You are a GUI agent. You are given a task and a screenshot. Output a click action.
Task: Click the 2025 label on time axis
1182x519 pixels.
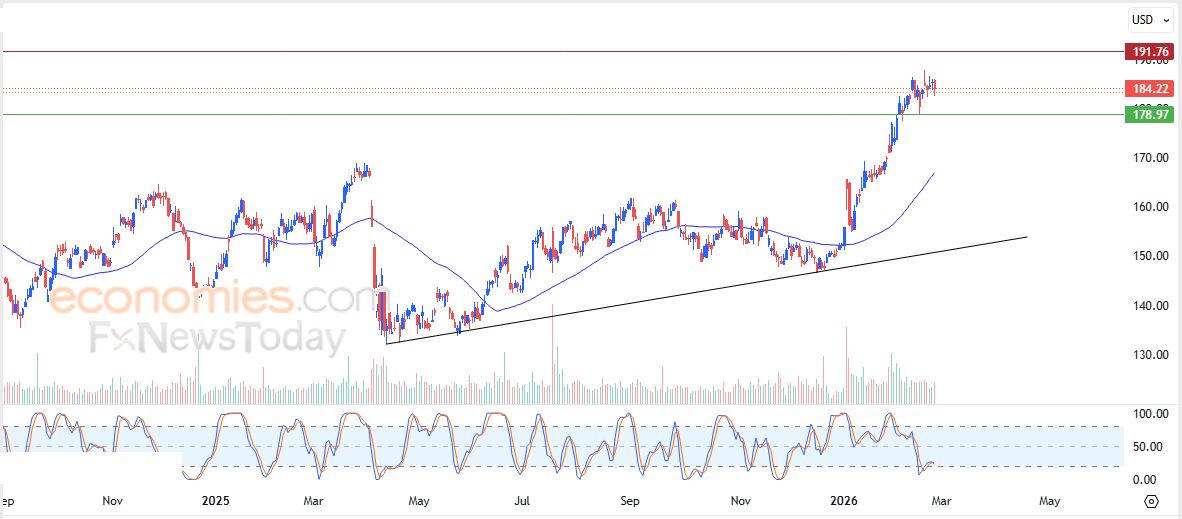point(216,500)
